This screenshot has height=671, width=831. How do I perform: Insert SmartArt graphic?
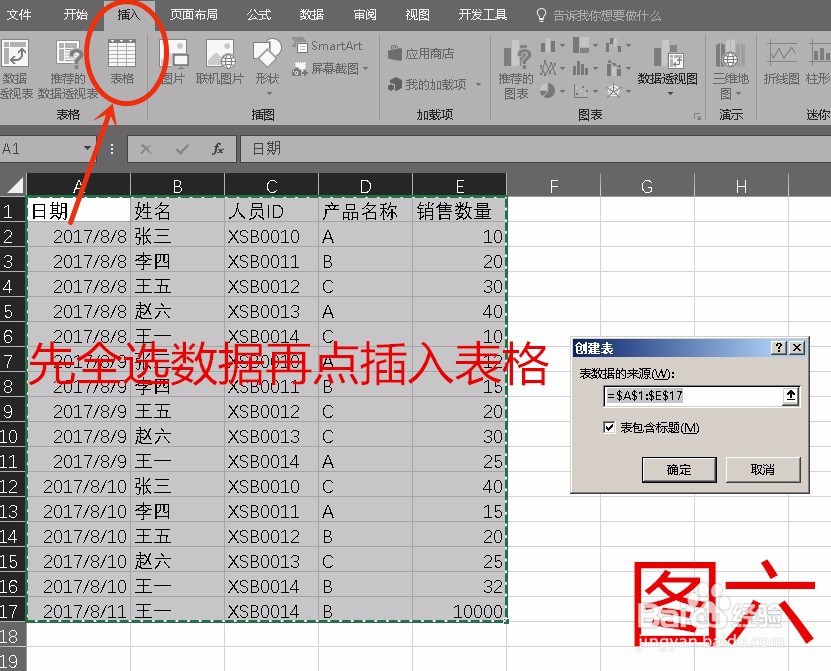(327, 46)
